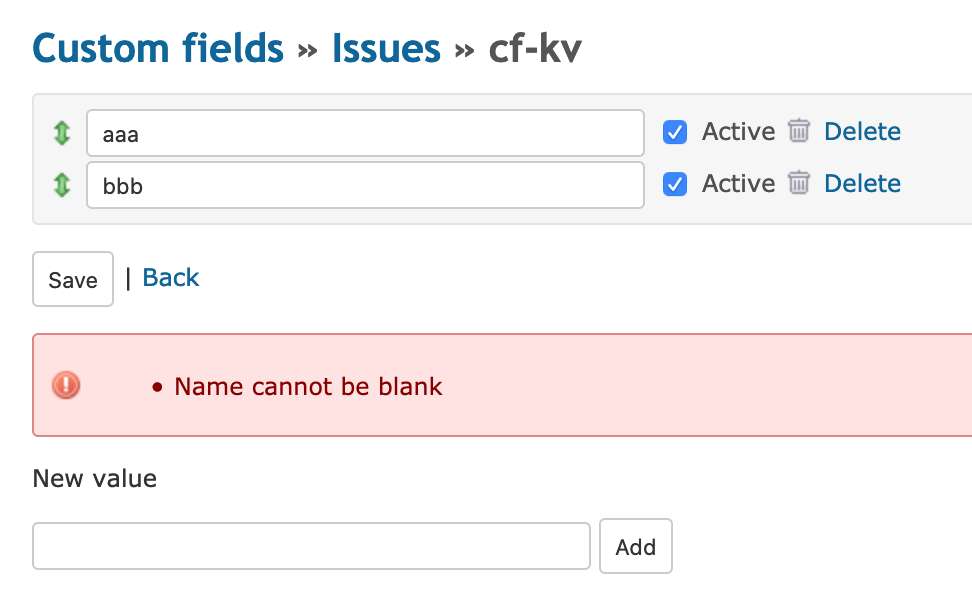Click the trash icon in bbb row
Screen dimensions: 972x616
point(798,183)
